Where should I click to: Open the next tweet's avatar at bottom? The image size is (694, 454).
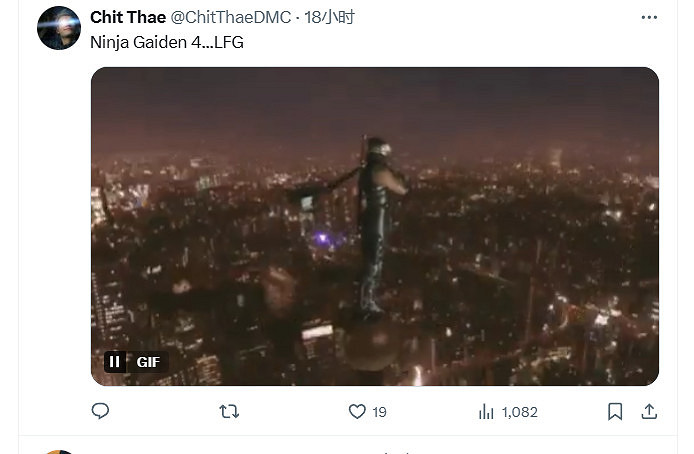click(x=58, y=451)
